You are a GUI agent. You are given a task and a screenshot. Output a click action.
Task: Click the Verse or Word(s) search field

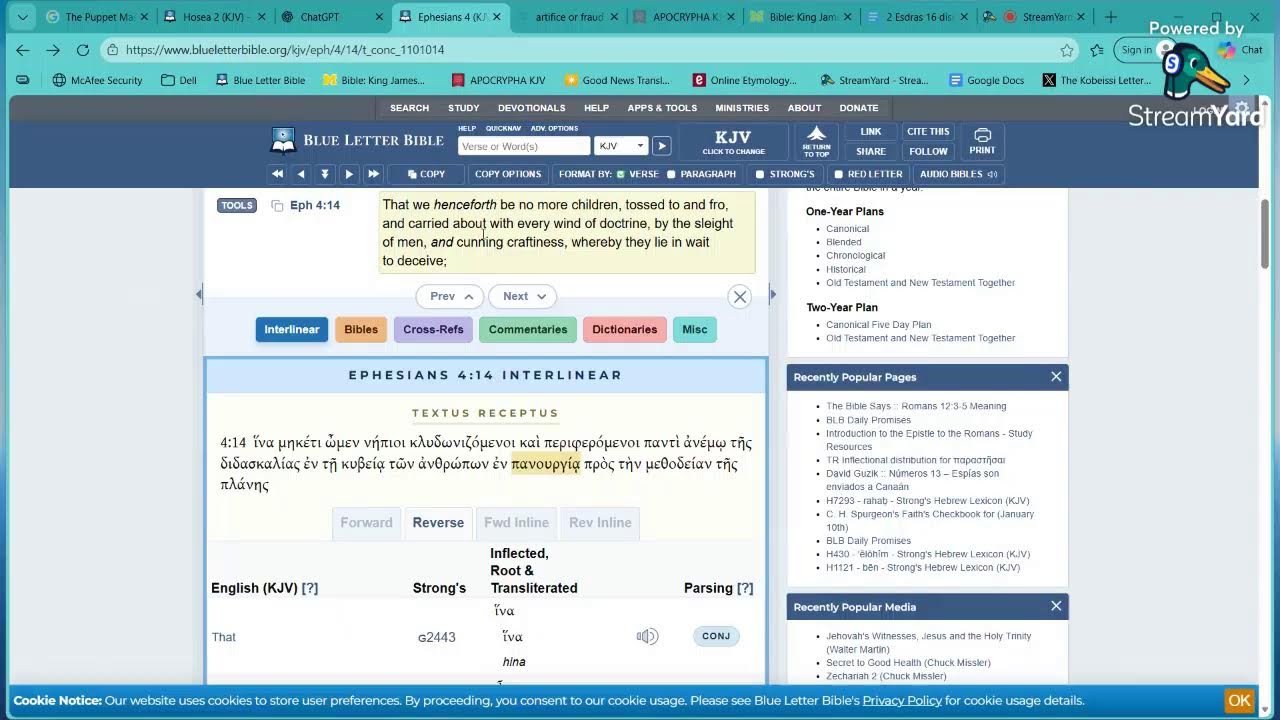click(524, 146)
